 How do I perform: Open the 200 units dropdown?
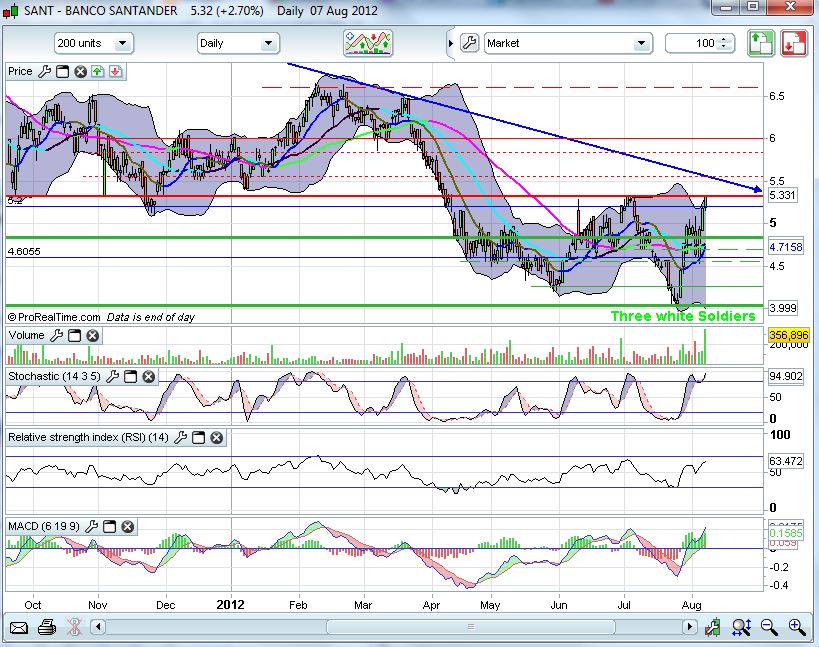point(94,43)
